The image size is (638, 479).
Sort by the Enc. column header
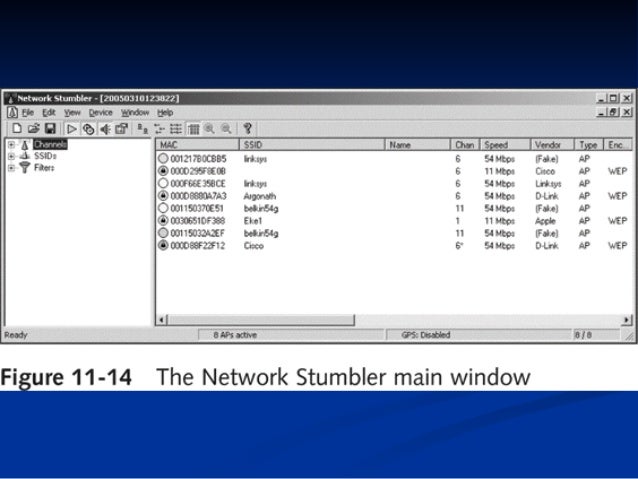(x=618, y=145)
